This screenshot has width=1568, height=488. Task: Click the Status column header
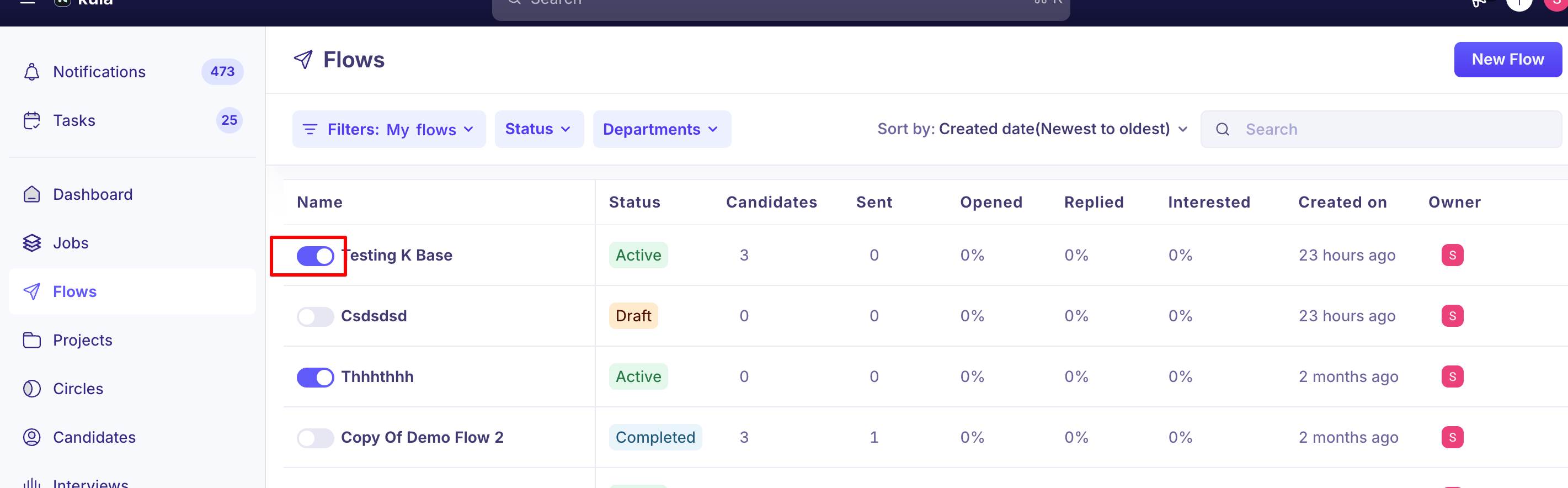pyautogui.click(x=634, y=202)
